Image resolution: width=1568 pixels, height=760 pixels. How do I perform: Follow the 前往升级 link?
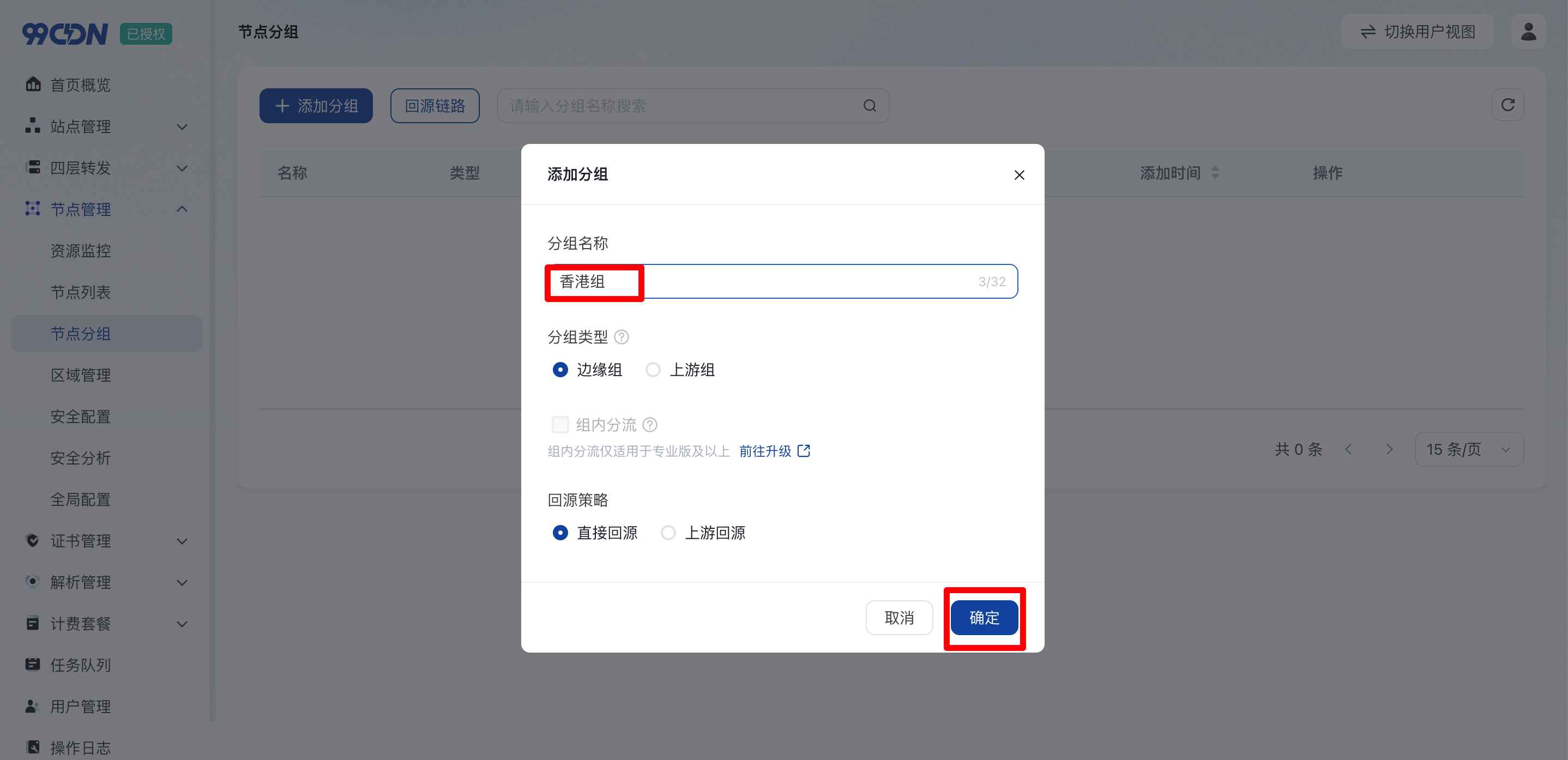764,451
